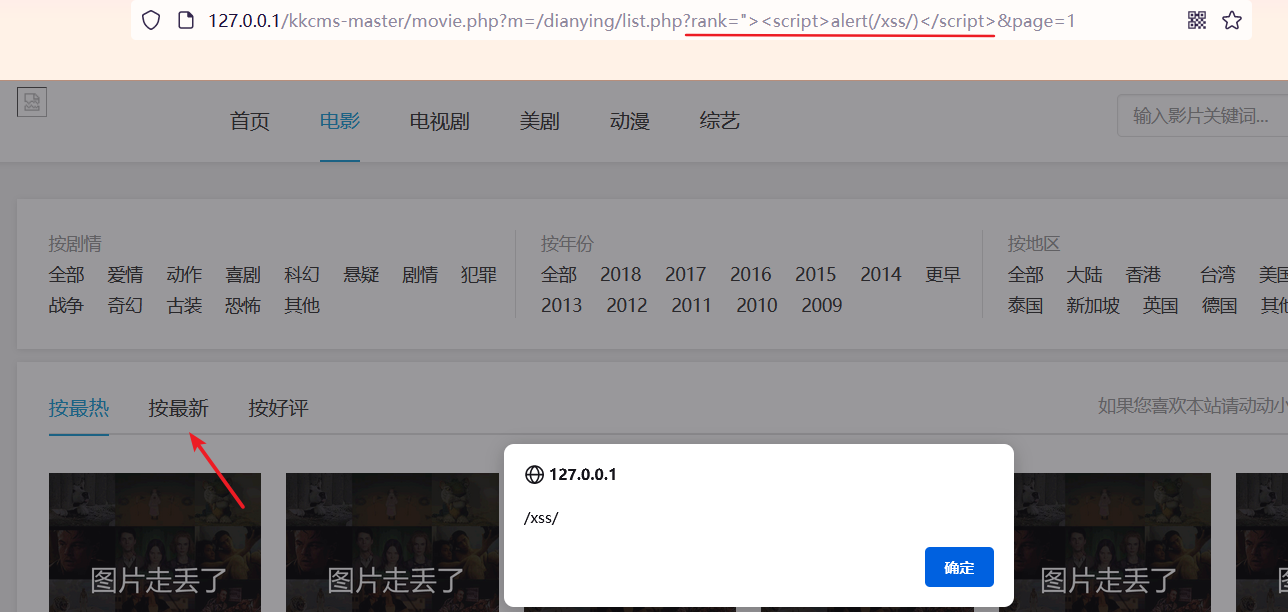Select the 动作 genre filter
The height and width of the screenshot is (612, 1288).
coord(184,274)
